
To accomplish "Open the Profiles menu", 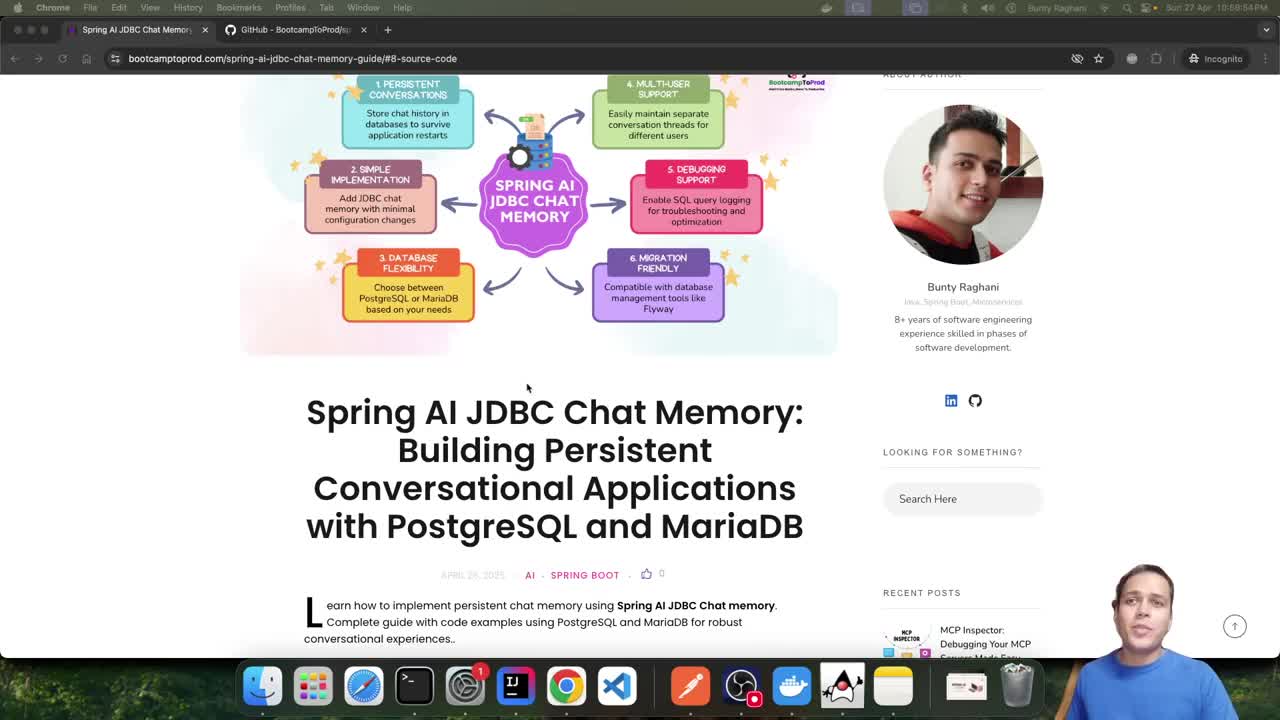I will [x=290, y=8].
